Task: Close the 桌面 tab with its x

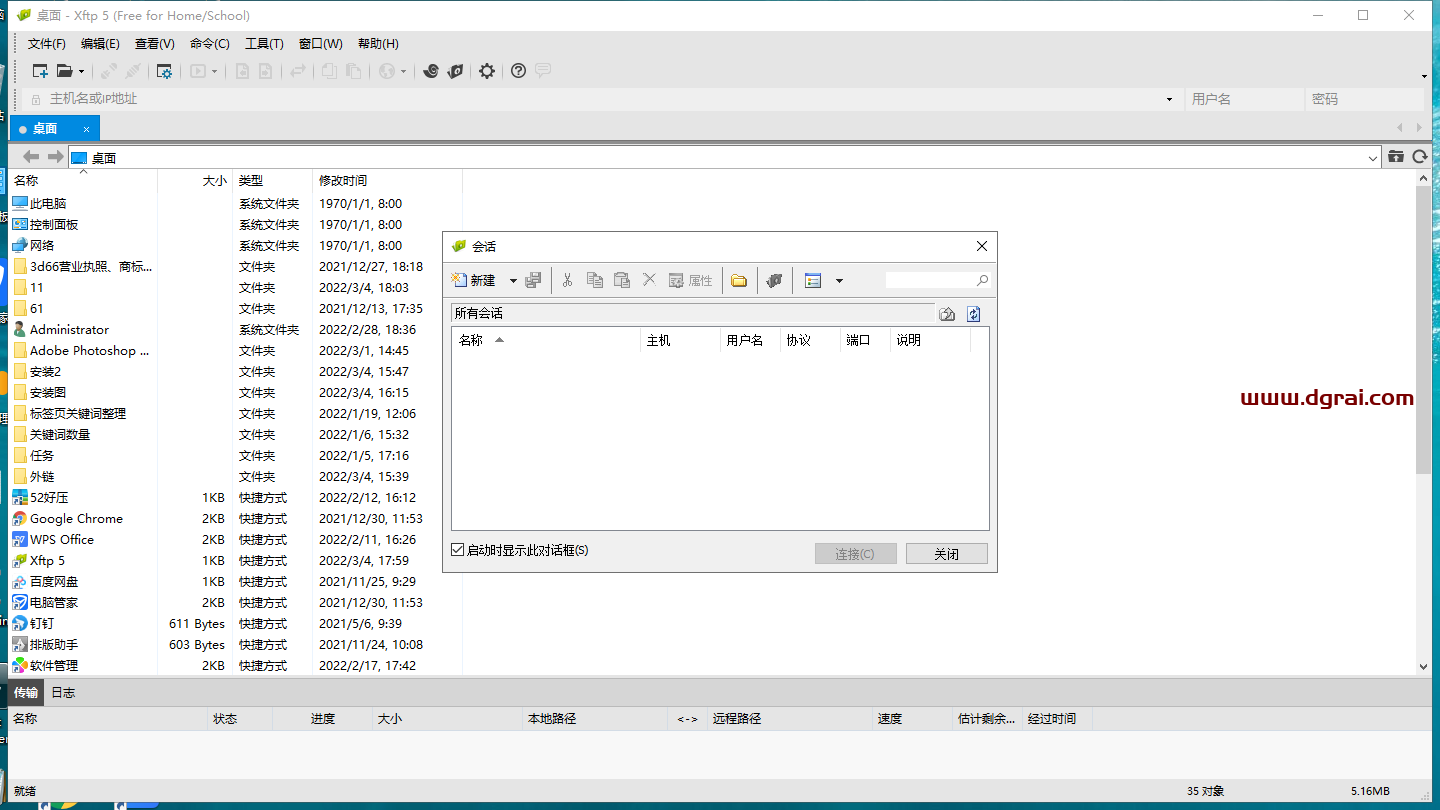Action: coord(87,129)
